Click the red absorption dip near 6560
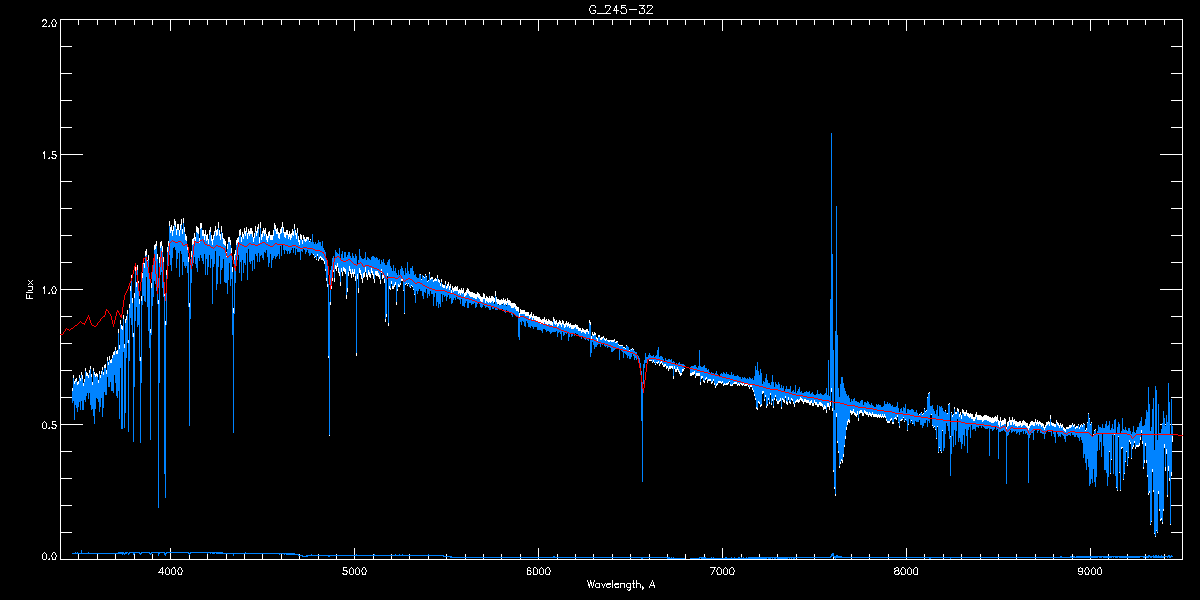 [643, 375]
